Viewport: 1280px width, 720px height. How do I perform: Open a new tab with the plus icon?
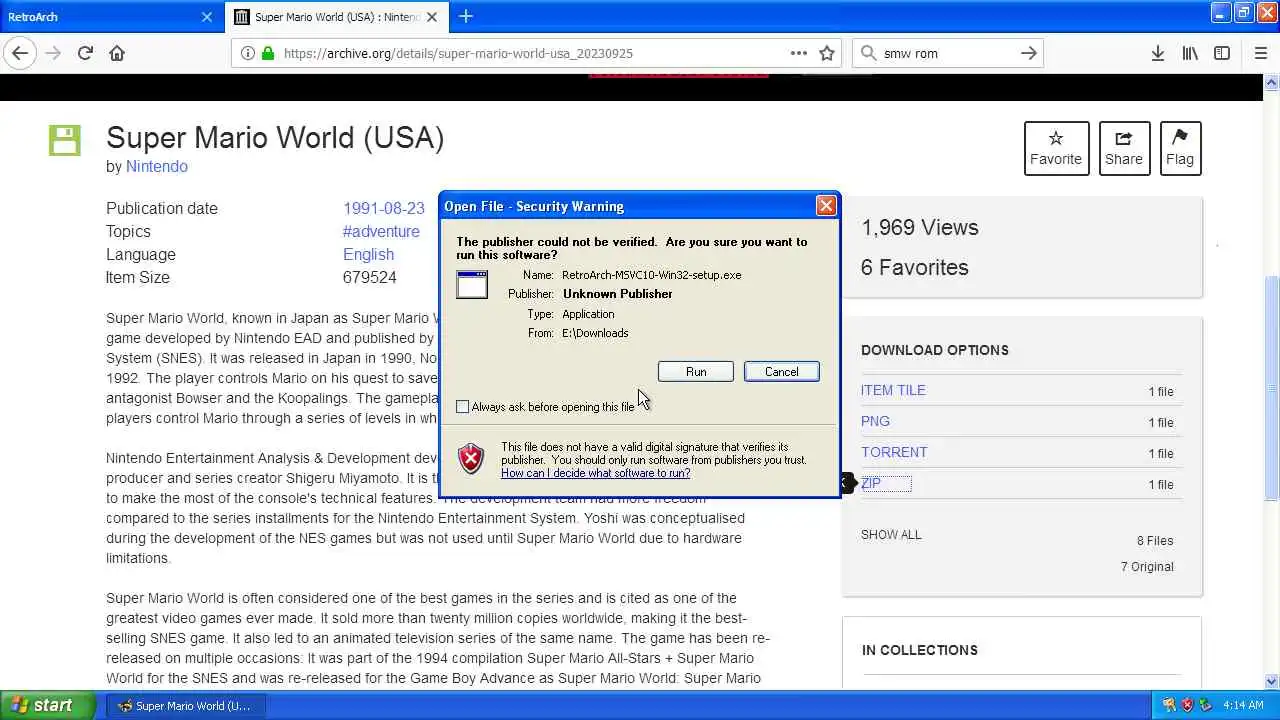(x=466, y=16)
